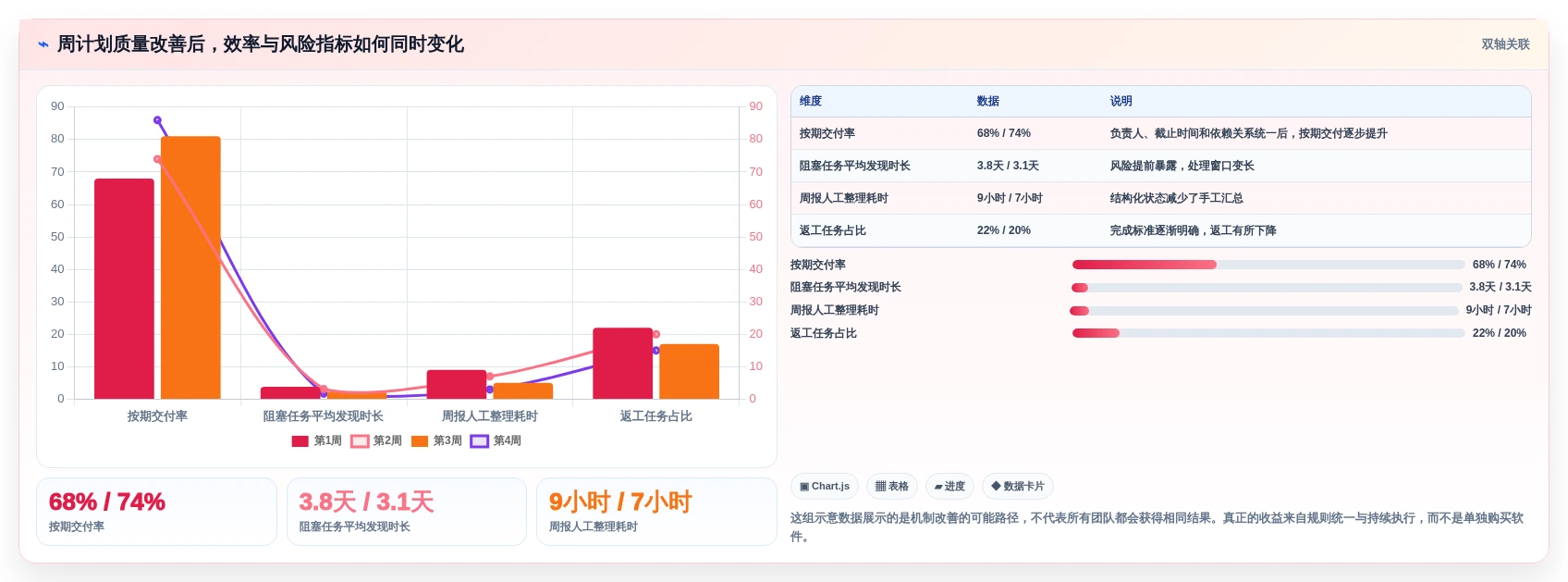1568x582 pixels.
Task: Click the orange 第3周 bar for 返工任务占比
Action: [689, 371]
